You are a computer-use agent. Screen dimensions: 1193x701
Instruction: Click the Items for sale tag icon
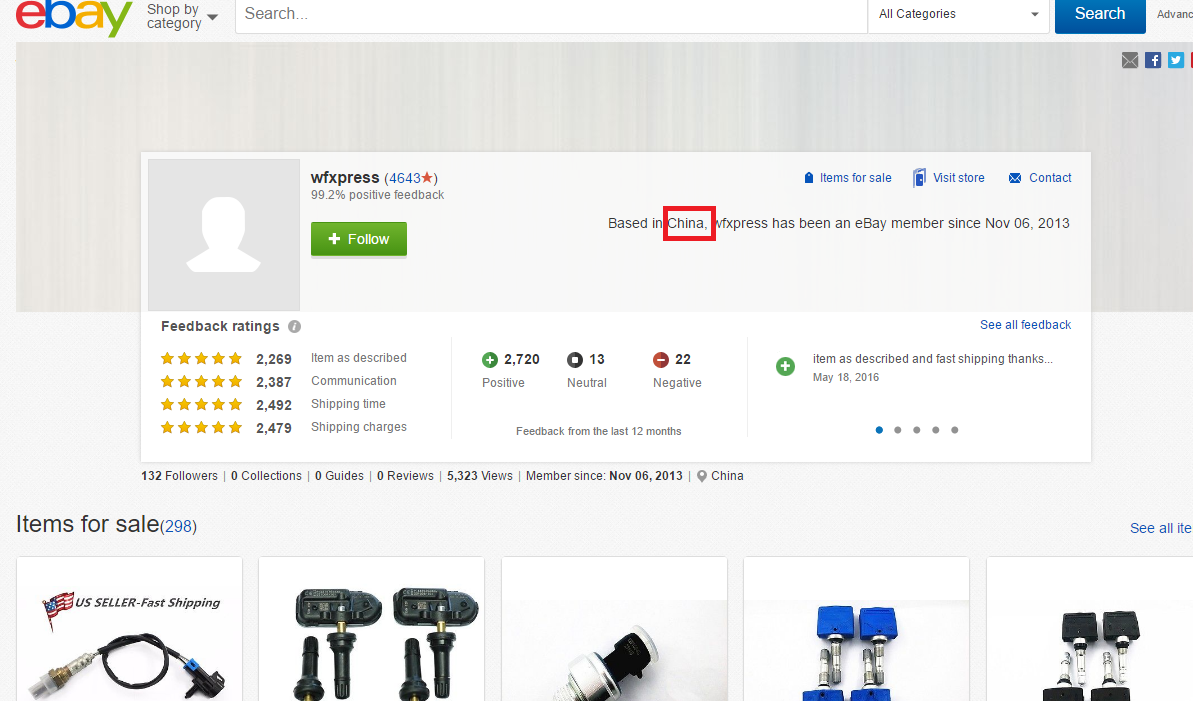coord(809,177)
